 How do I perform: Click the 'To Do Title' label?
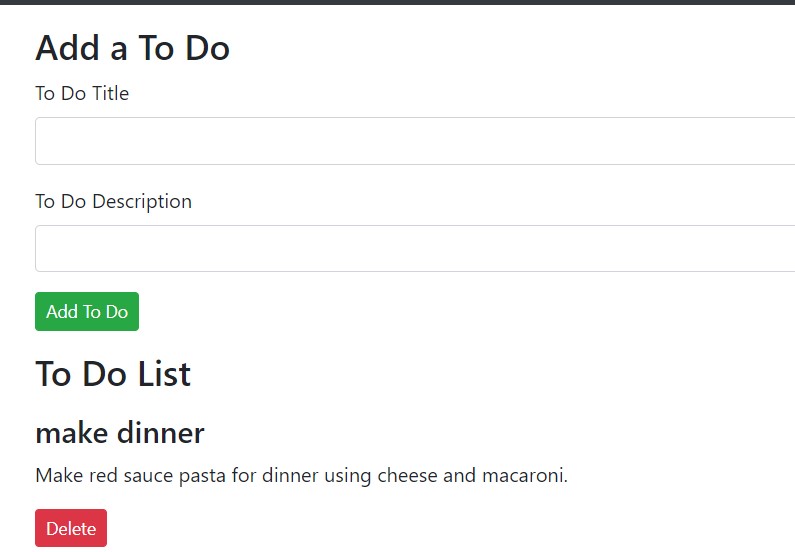82,93
